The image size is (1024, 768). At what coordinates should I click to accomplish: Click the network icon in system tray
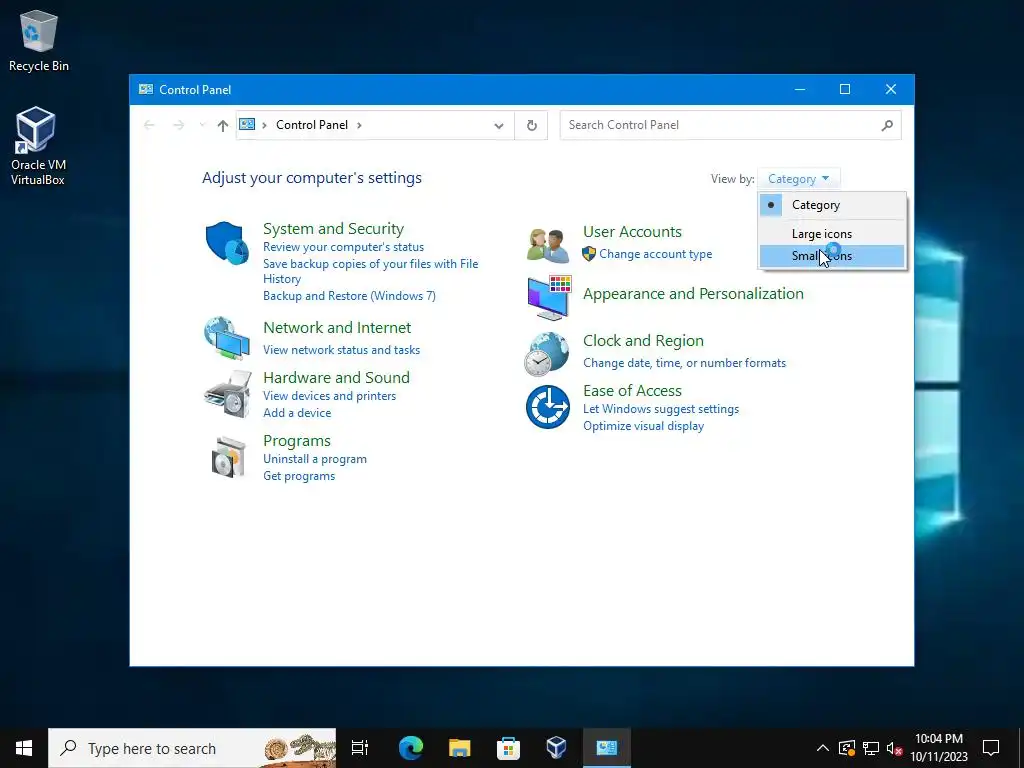click(x=871, y=748)
